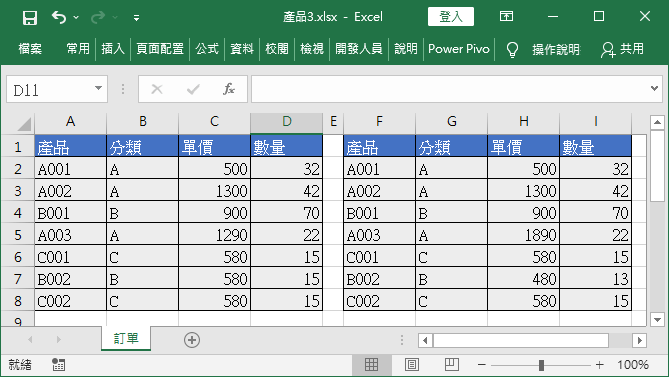Click the 共用 share button
Viewport: 669px width, 377px height.
point(622,49)
